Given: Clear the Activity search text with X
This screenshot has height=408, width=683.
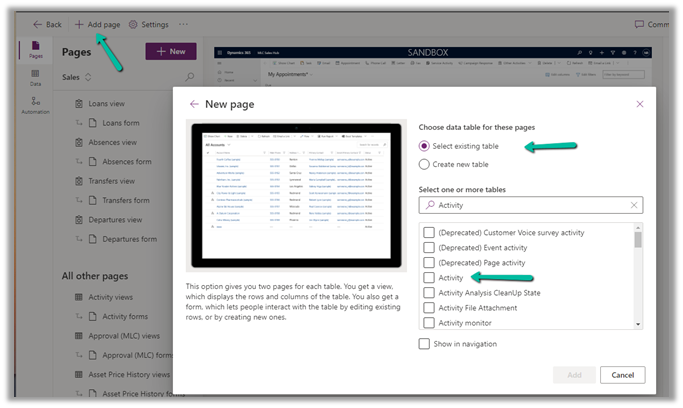Looking at the screenshot, I should point(634,204).
